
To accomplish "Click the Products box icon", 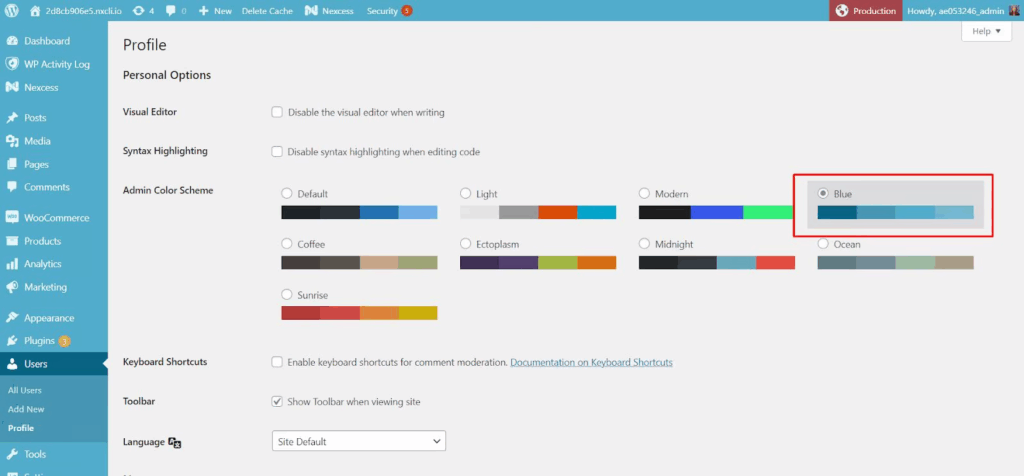I will (12, 241).
